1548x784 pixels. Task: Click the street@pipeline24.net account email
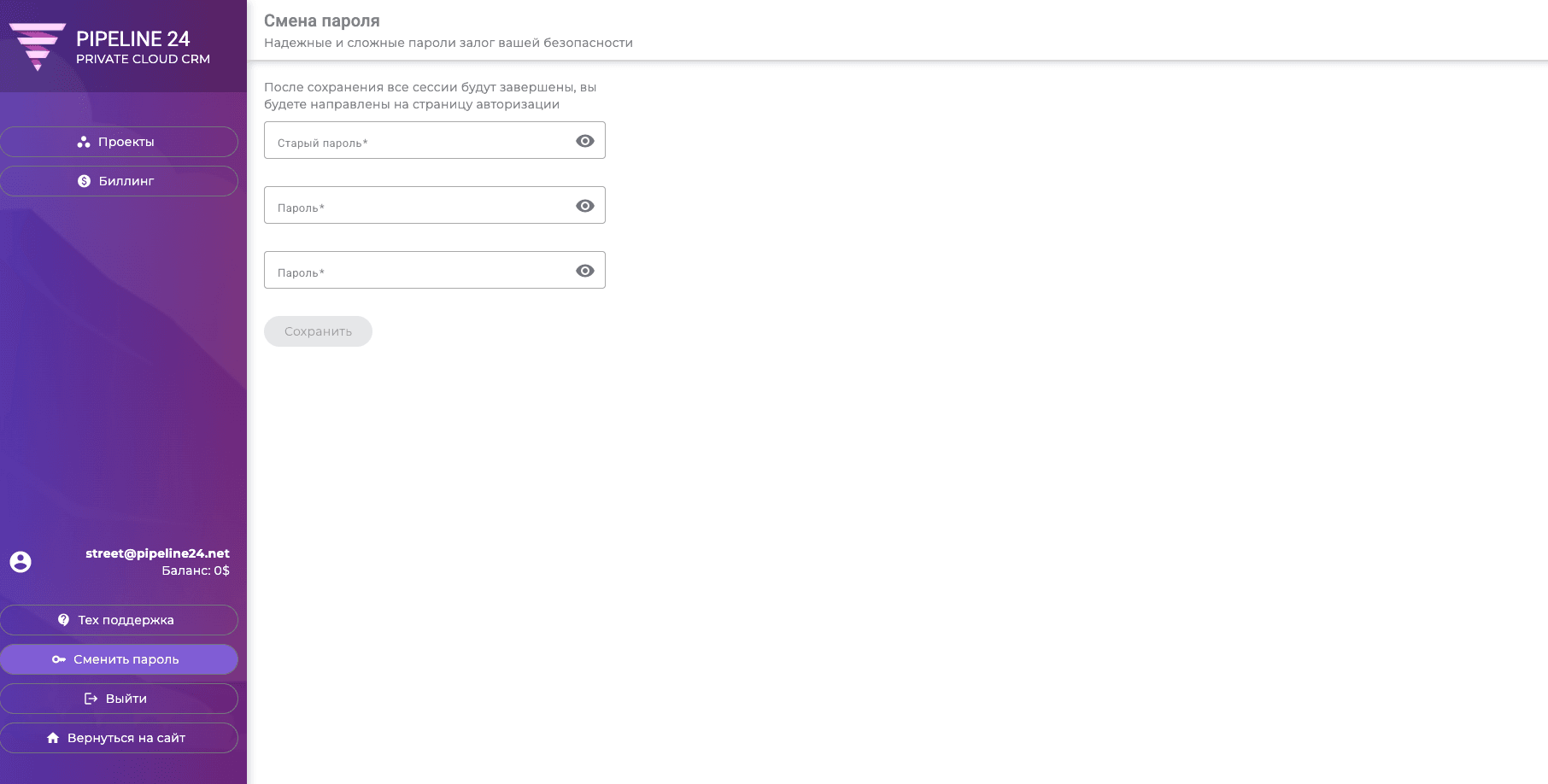click(157, 553)
